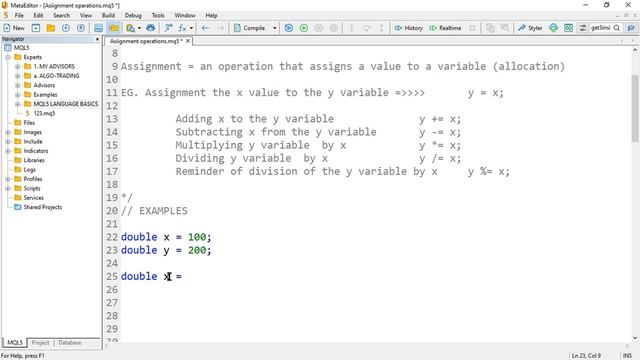Switch to the Database tab
Screen dimensions: 640x360
coord(70,342)
